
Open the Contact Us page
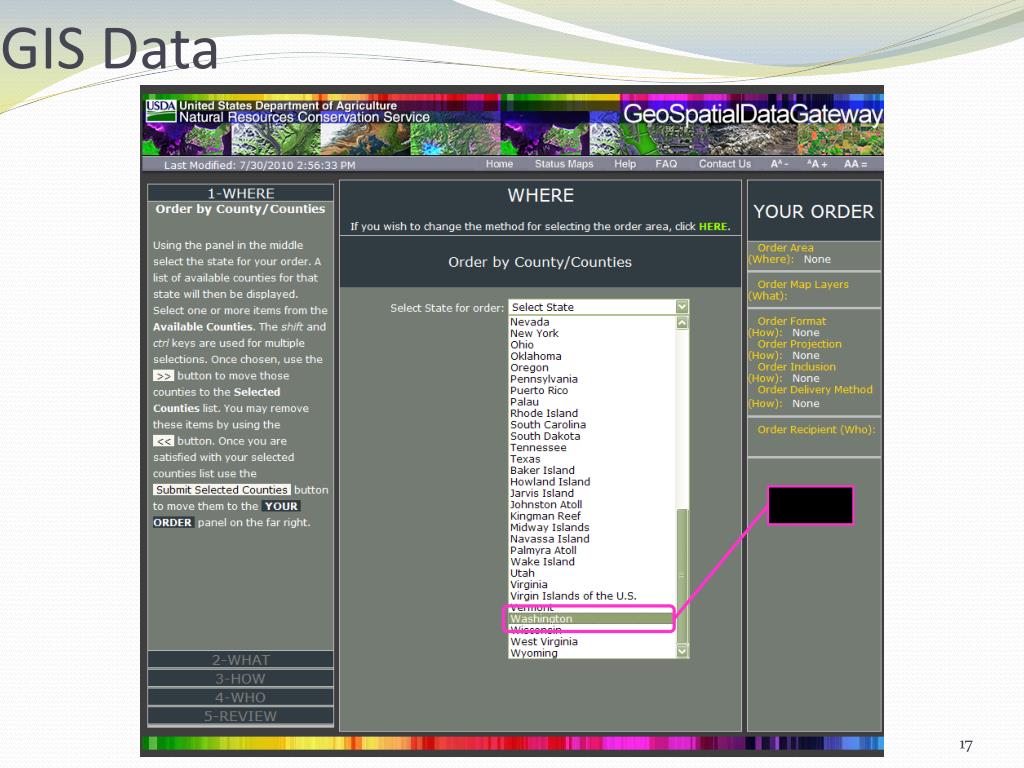[x=724, y=164]
